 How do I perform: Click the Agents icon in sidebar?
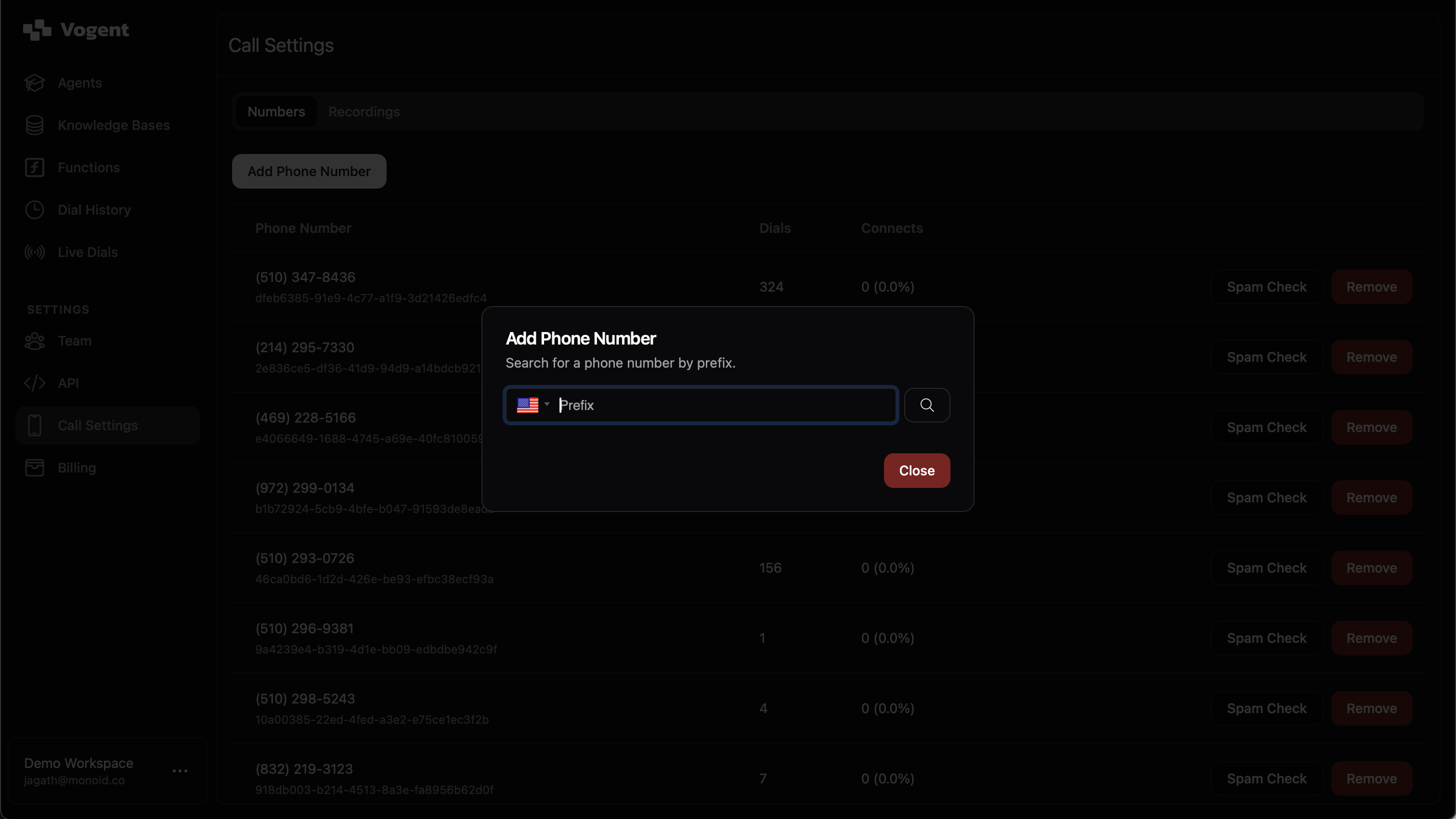[x=35, y=83]
